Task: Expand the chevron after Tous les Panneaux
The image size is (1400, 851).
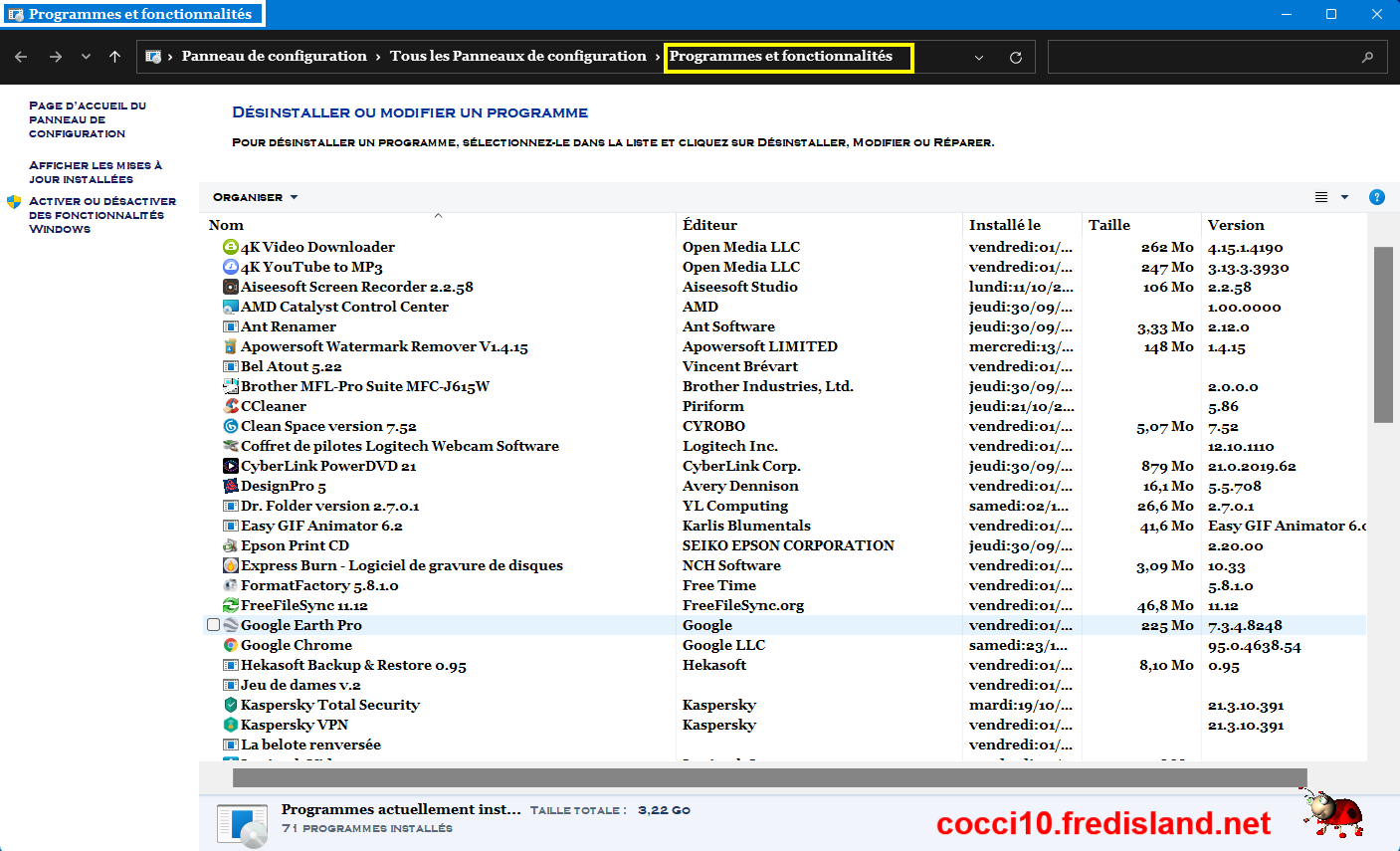Action: 658,57
